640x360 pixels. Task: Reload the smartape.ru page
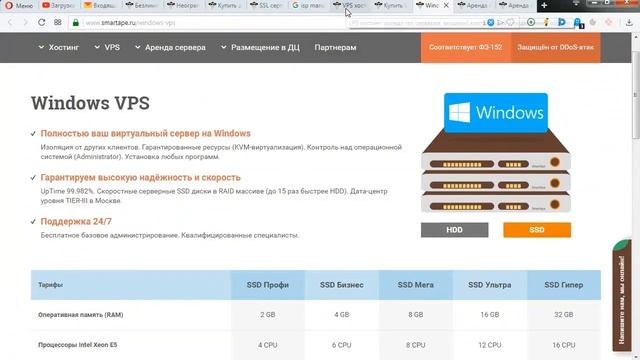42,23
